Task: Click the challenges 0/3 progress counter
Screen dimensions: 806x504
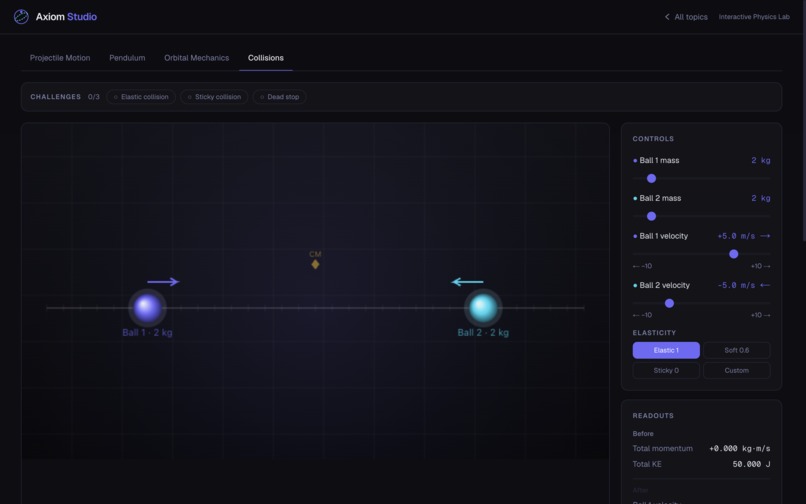Action: pos(94,97)
